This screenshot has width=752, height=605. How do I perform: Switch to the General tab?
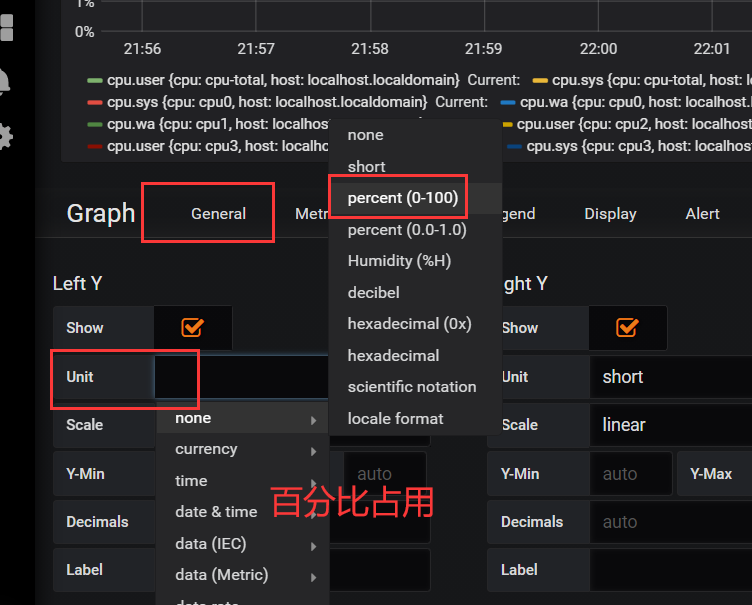pyautogui.click(x=218, y=214)
